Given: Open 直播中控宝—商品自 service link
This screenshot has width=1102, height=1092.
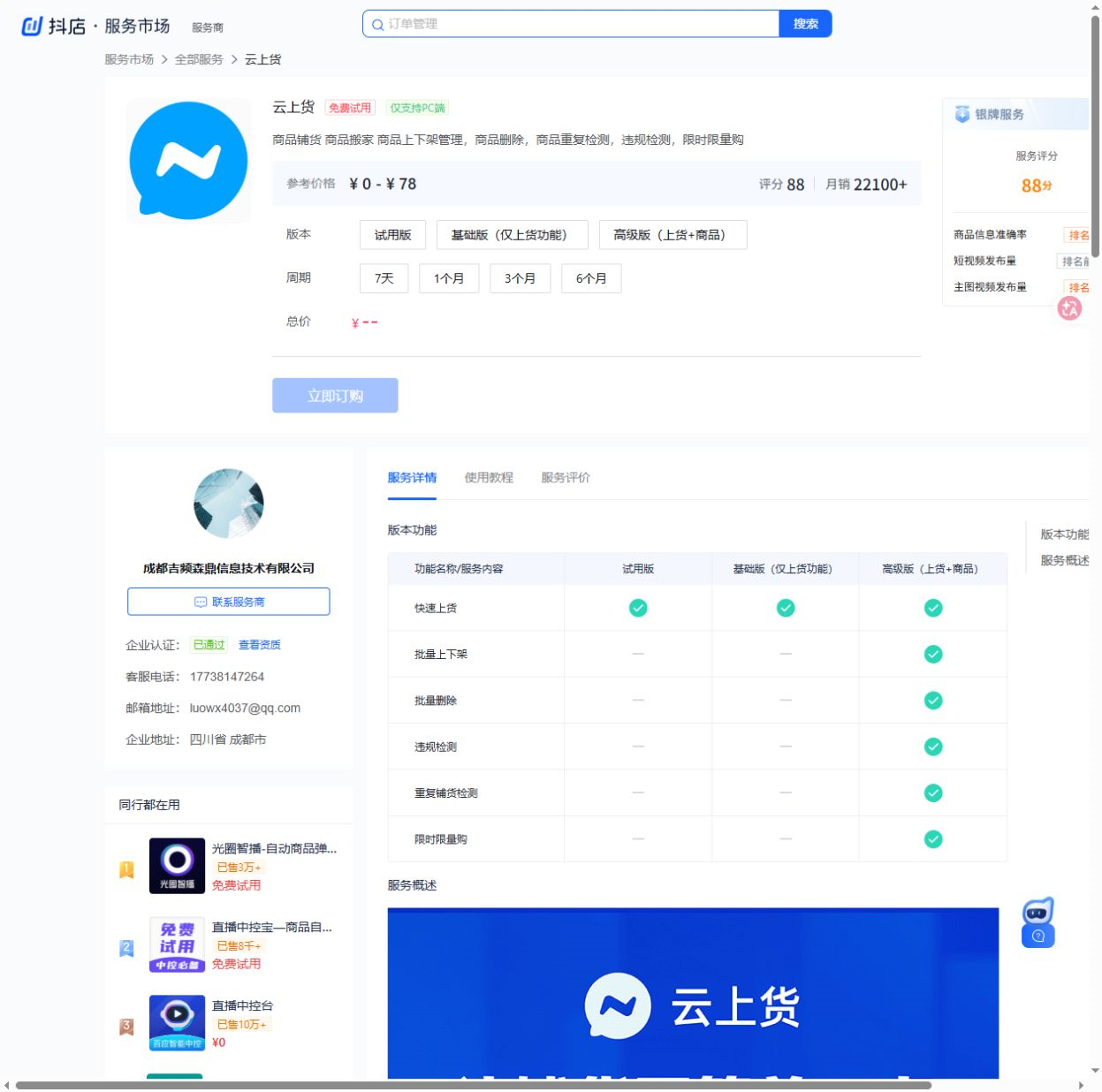Looking at the screenshot, I should (272, 927).
